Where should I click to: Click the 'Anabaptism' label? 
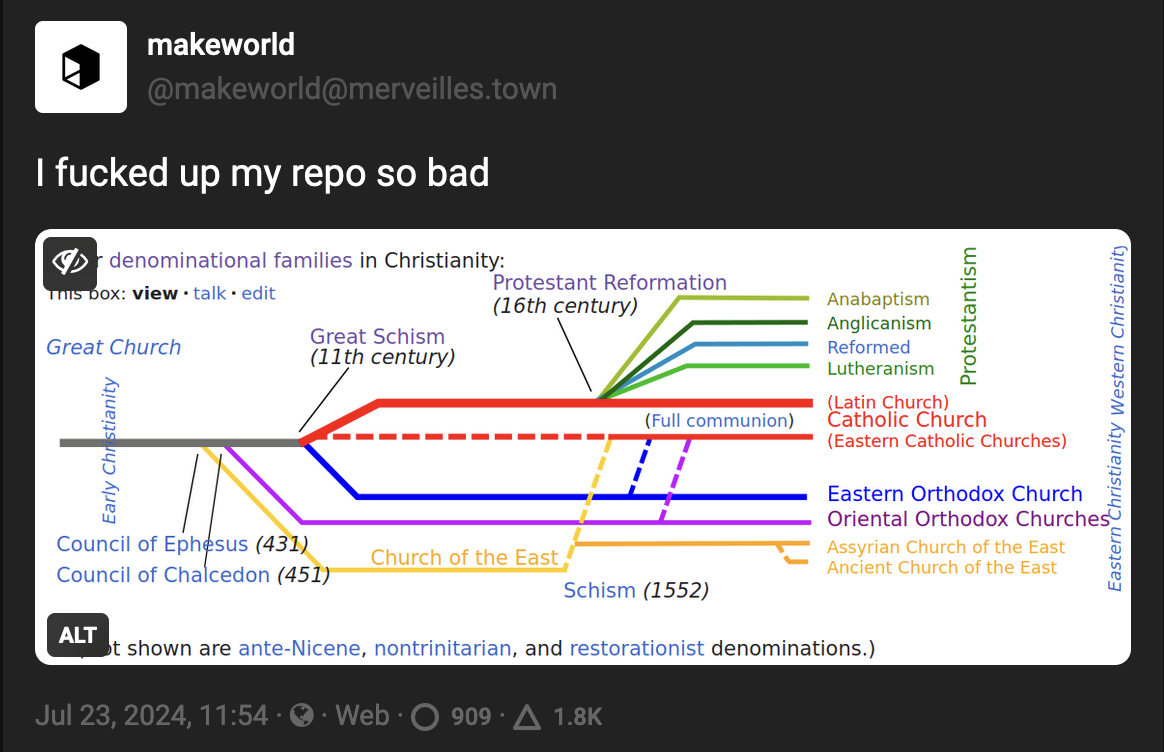[x=878, y=299]
